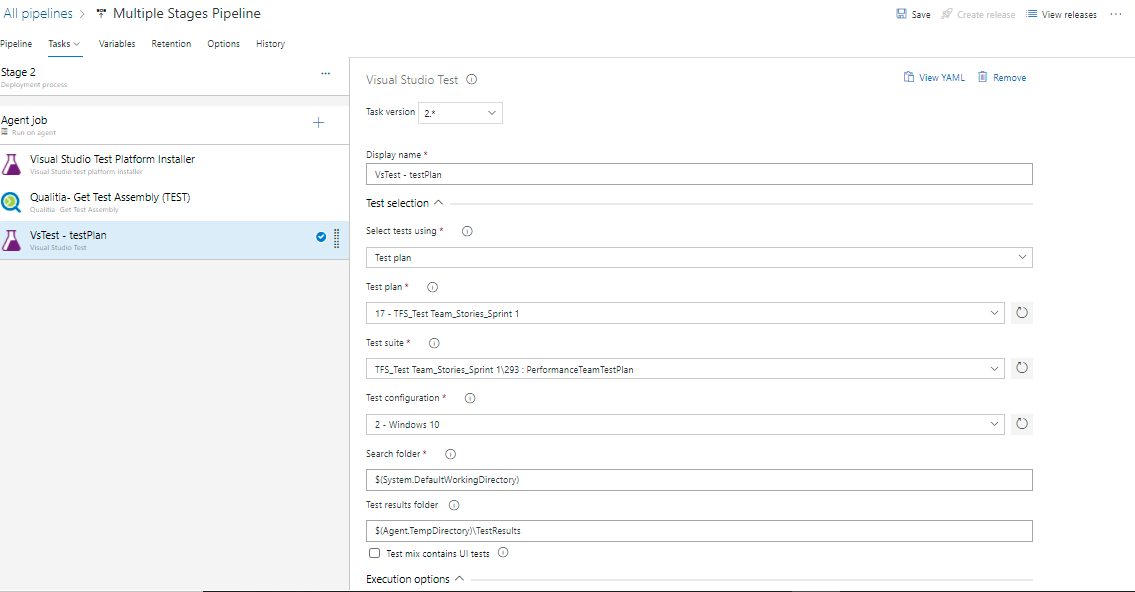Open the Task version dropdown

tap(460, 113)
